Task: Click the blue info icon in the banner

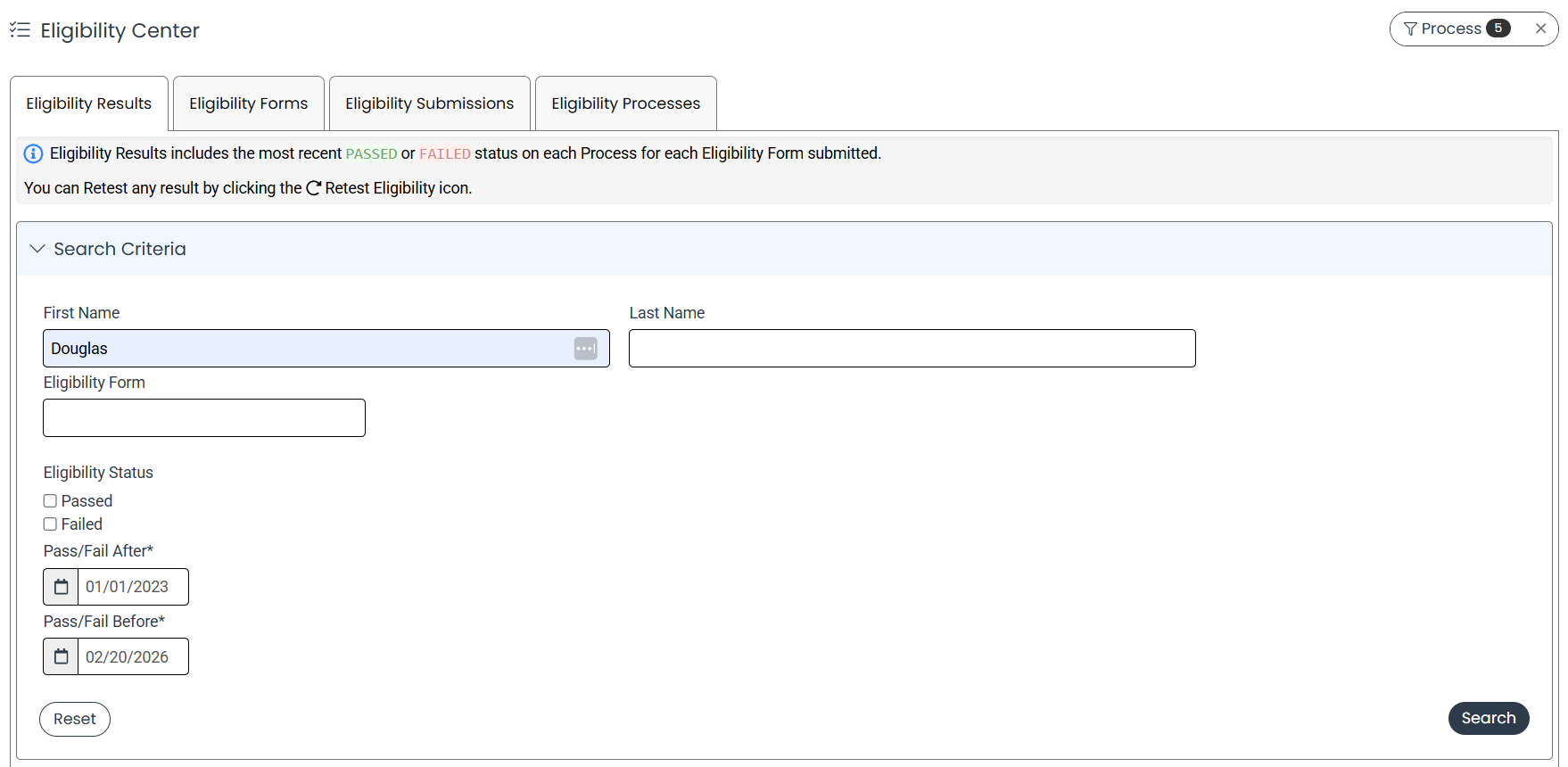Action: [33, 153]
